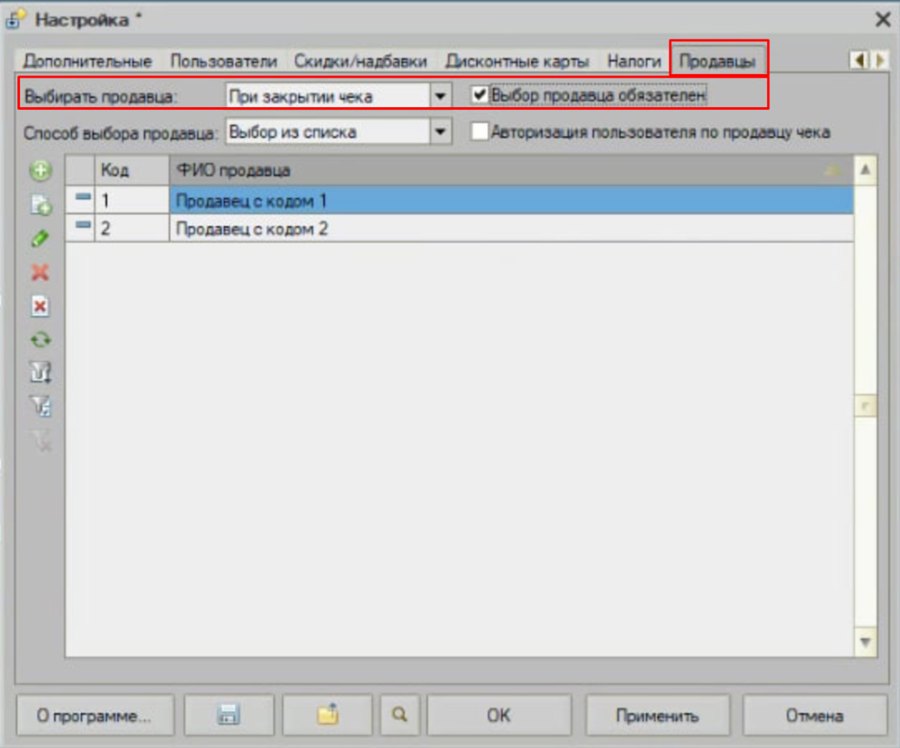Close the 'Настройка' window
Screen dimensions: 900x748
[883, 20]
